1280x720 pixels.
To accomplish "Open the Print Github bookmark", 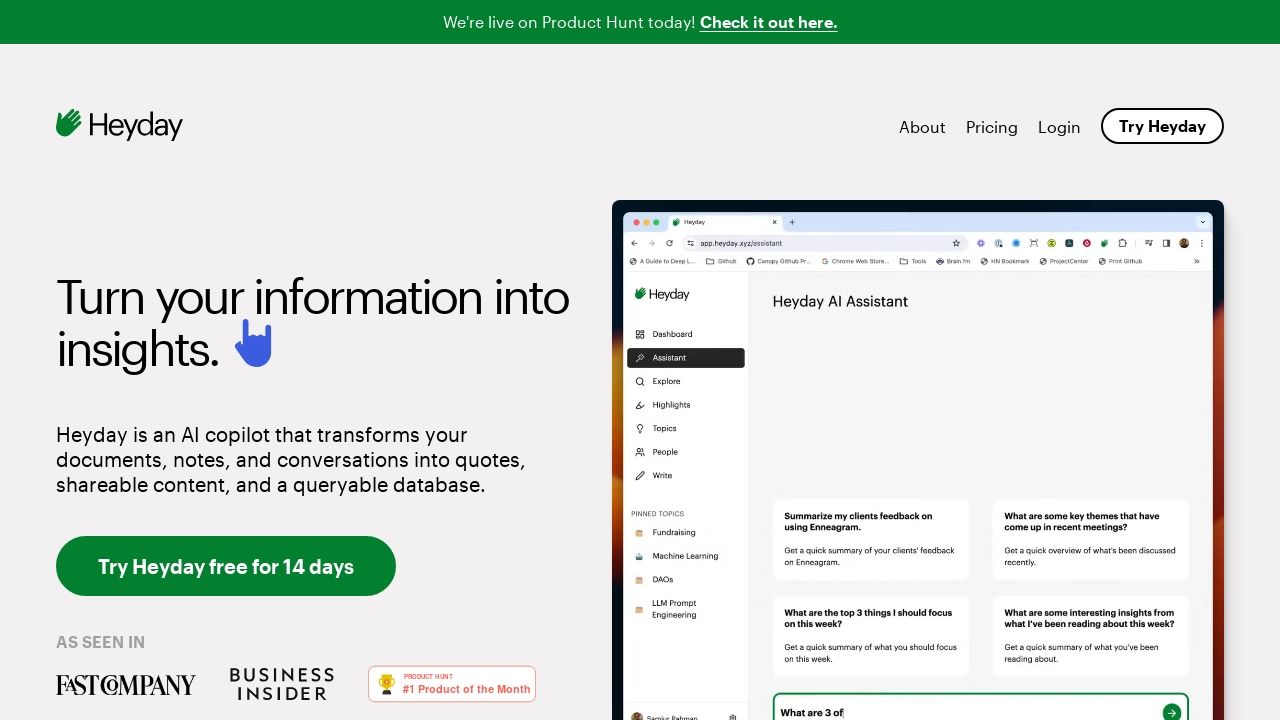I will pos(1120,261).
